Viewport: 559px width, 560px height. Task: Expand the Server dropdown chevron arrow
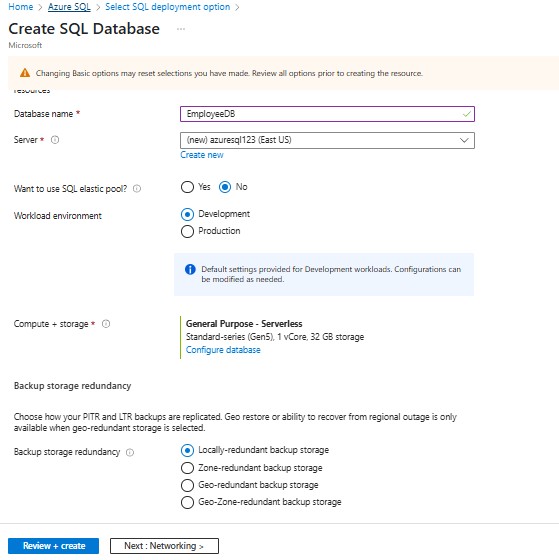coord(464,140)
